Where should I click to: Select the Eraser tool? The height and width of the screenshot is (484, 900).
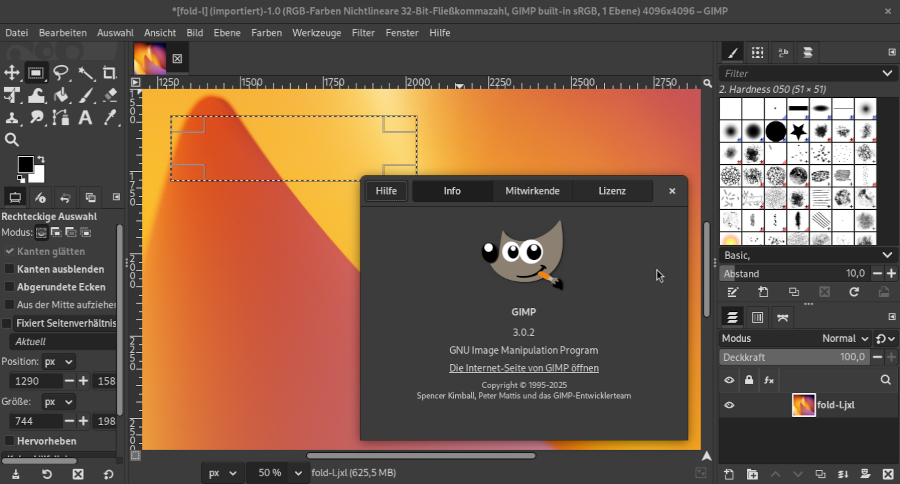tap(110, 95)
